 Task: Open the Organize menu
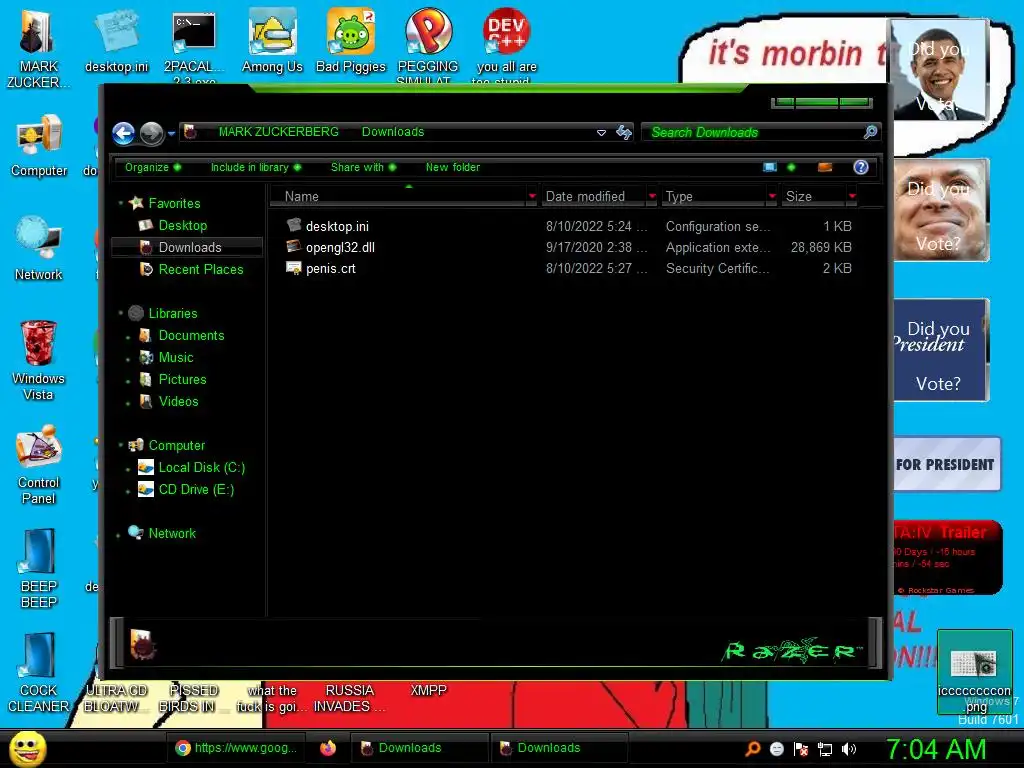(x=153, y=167)
